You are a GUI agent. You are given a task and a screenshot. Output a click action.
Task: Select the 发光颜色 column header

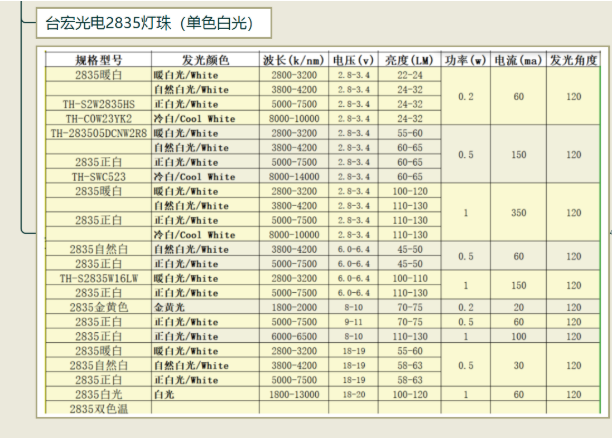(205, 61)
